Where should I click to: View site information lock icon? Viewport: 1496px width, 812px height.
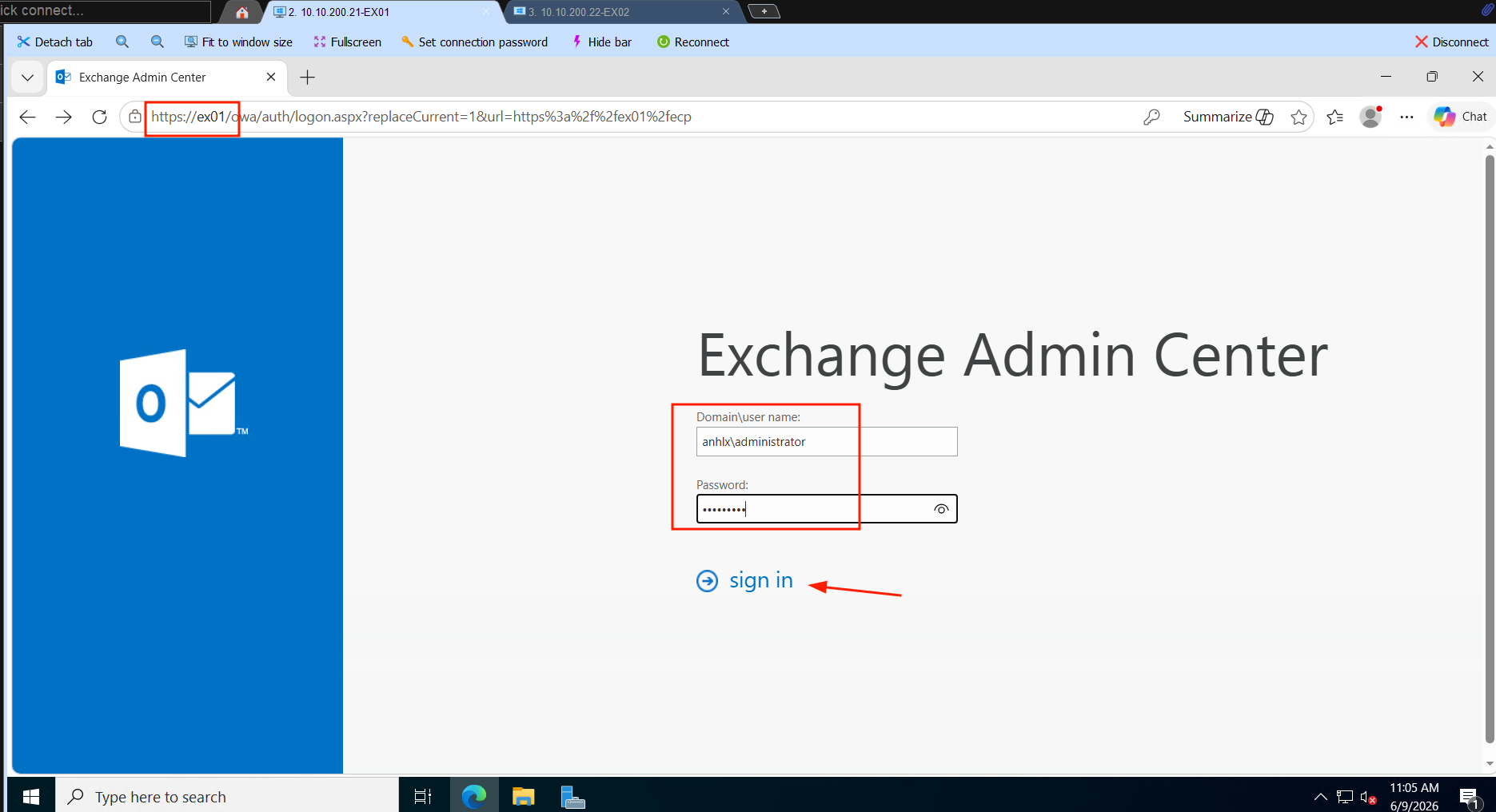135,117
